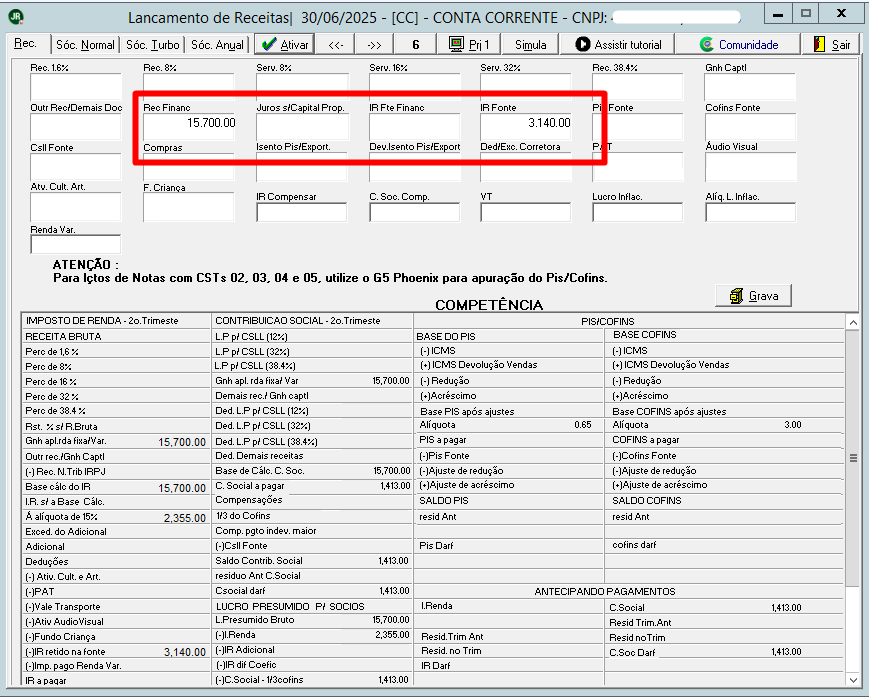Switch to the Rec. tab
This screenshot has height=698, width=869.
pos(26,44)
